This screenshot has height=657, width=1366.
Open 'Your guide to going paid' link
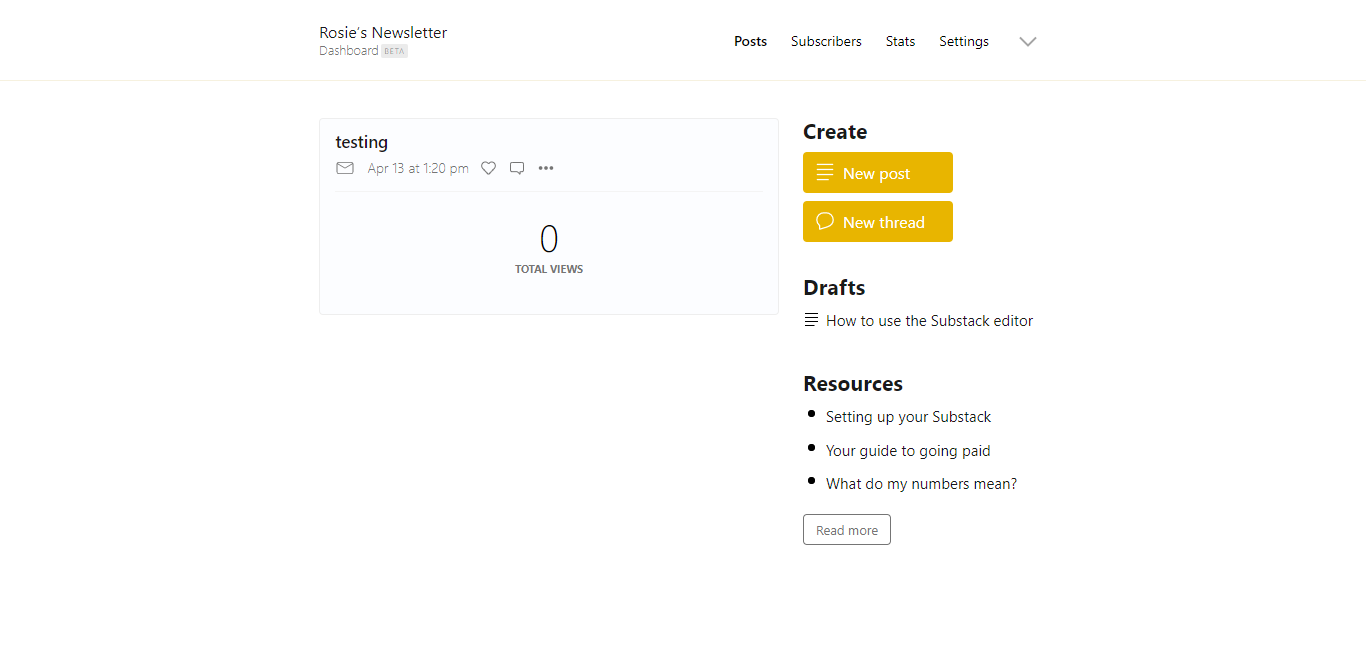[908, 451]
